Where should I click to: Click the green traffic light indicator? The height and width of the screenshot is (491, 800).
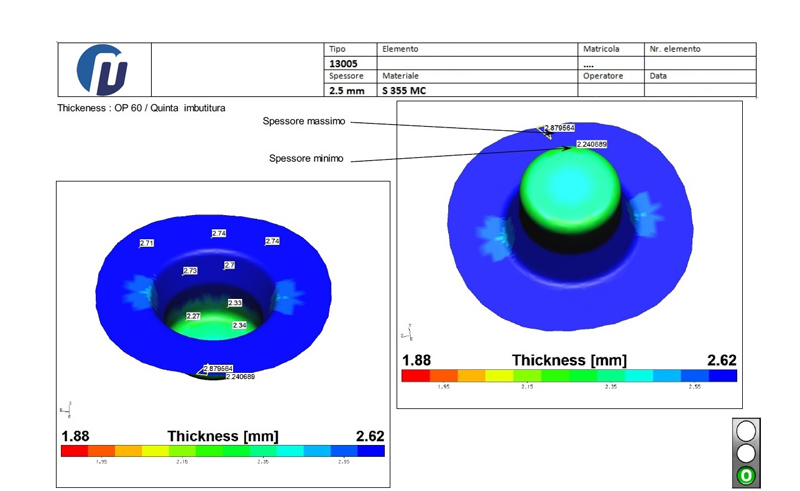tap(745, 475)
